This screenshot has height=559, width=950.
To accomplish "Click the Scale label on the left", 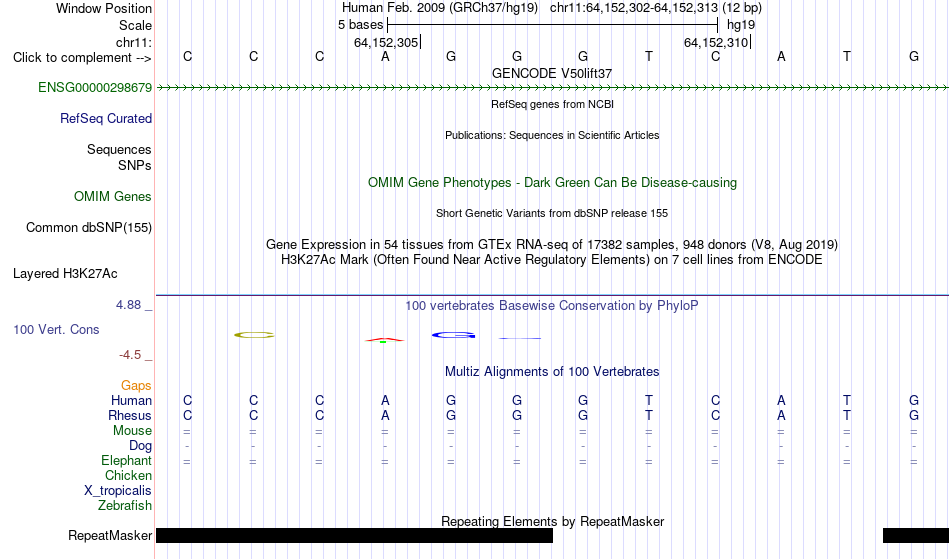I will (x=135, y=25).
